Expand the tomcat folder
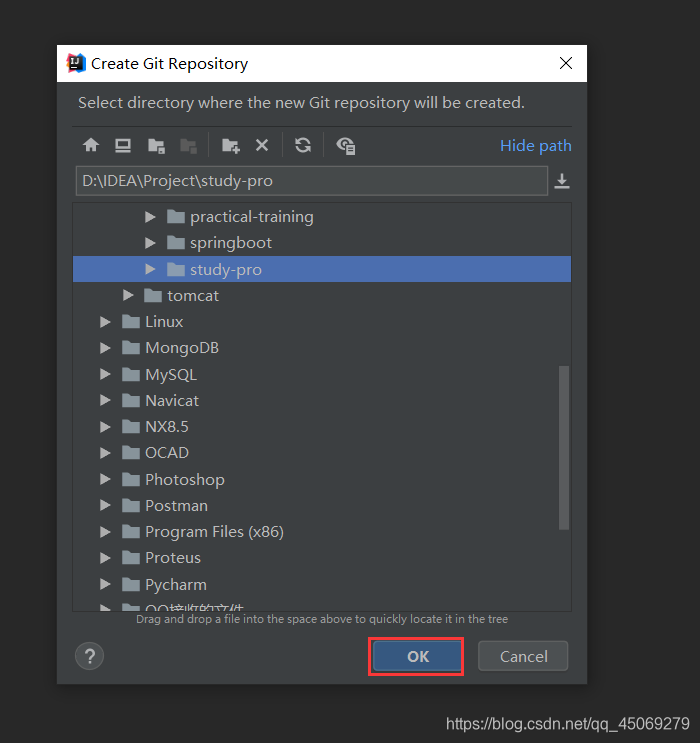 tap(128, 296)
